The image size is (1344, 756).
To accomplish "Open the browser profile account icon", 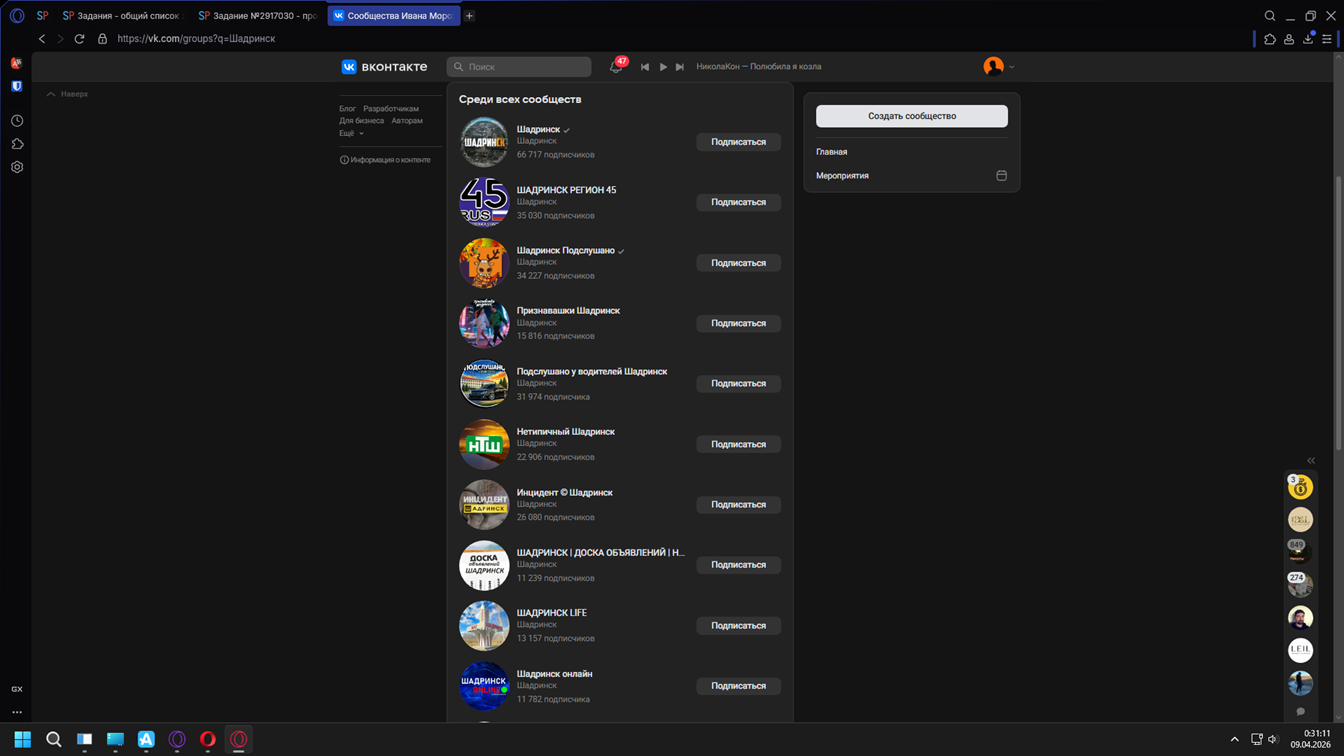I will pos(1289,39).
